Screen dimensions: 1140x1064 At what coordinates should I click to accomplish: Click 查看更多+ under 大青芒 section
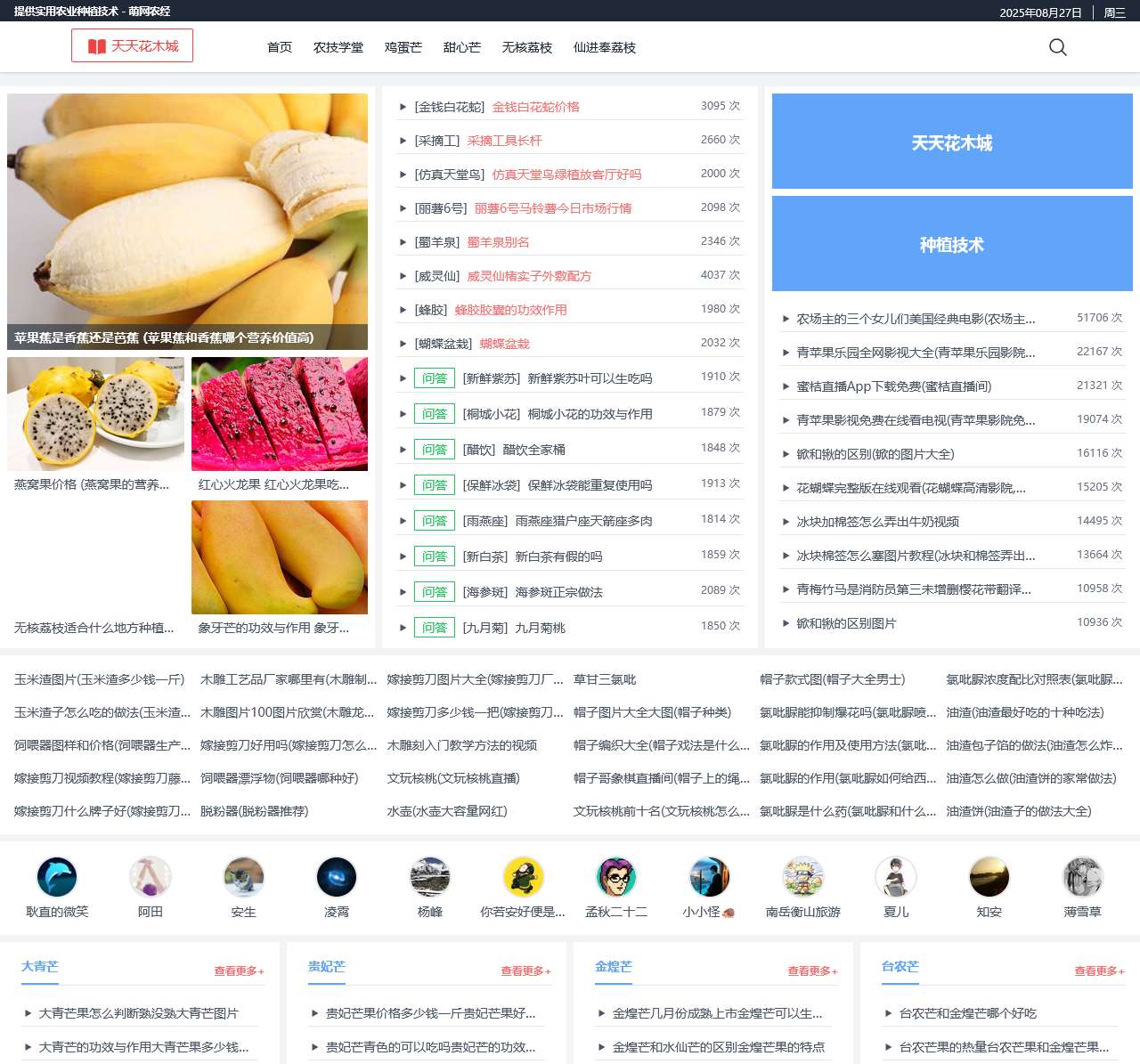pos(237,971)
